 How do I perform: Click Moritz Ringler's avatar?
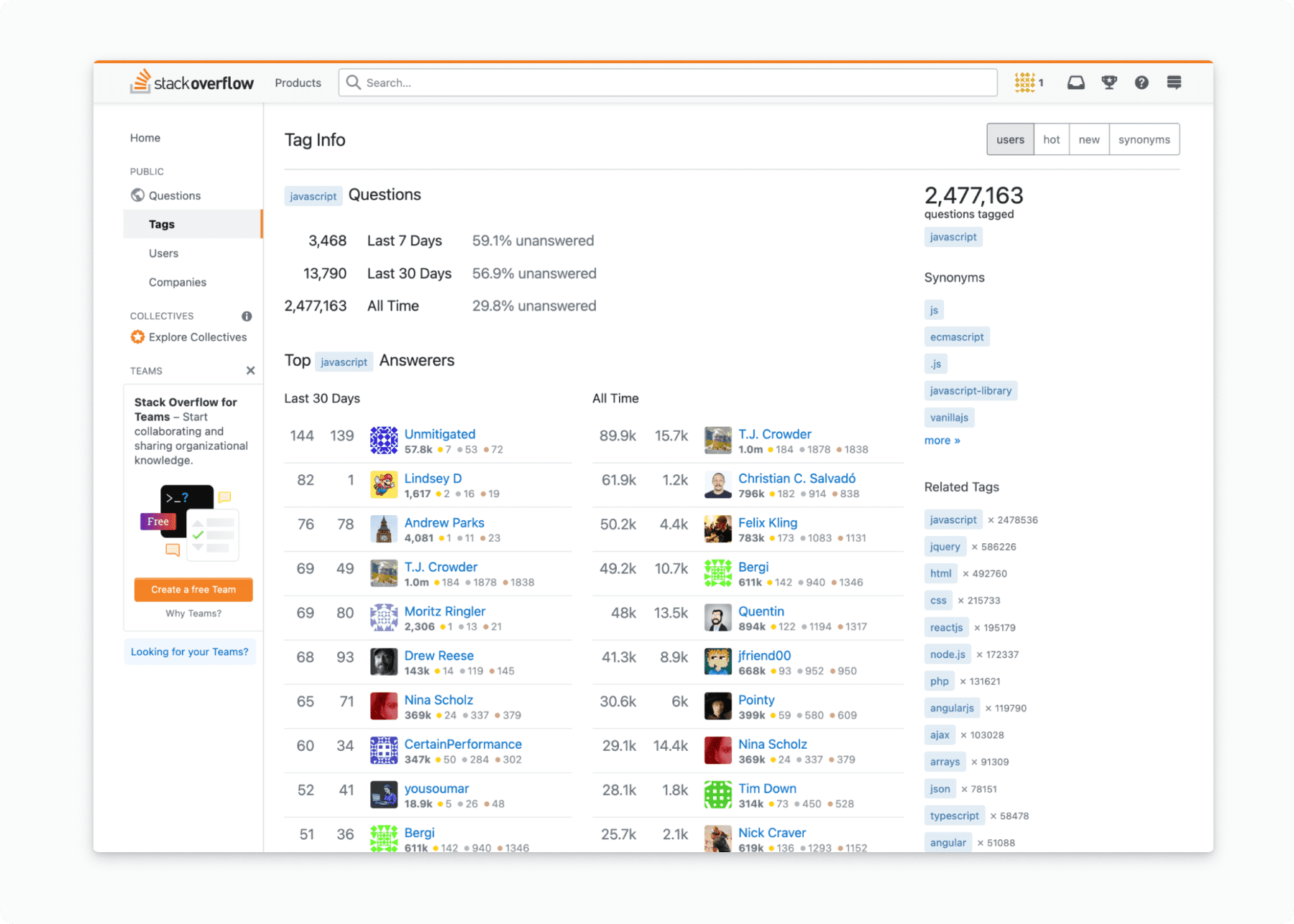click(384, 618)
